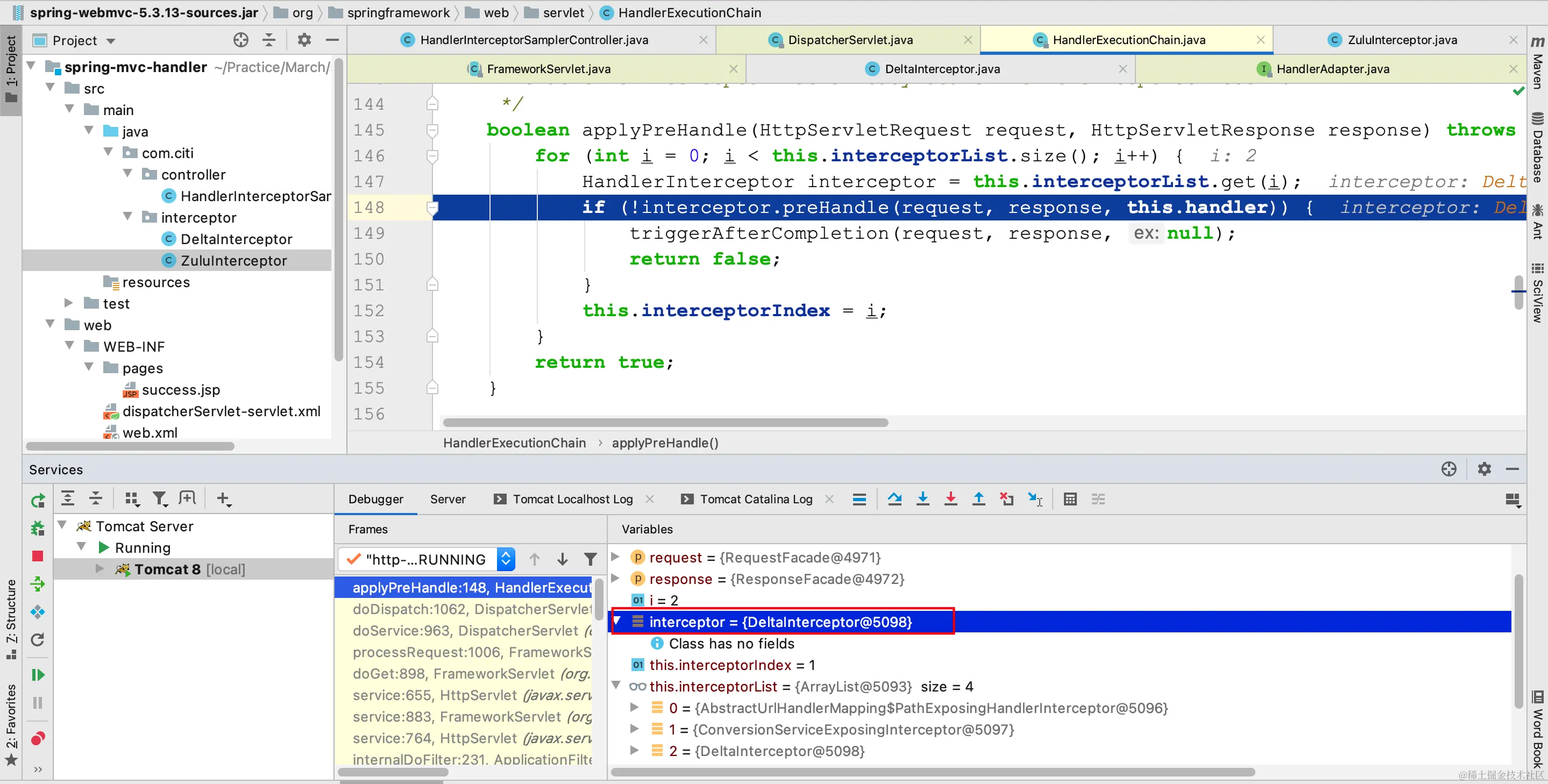Expand all services tree icon

(68, 498)
